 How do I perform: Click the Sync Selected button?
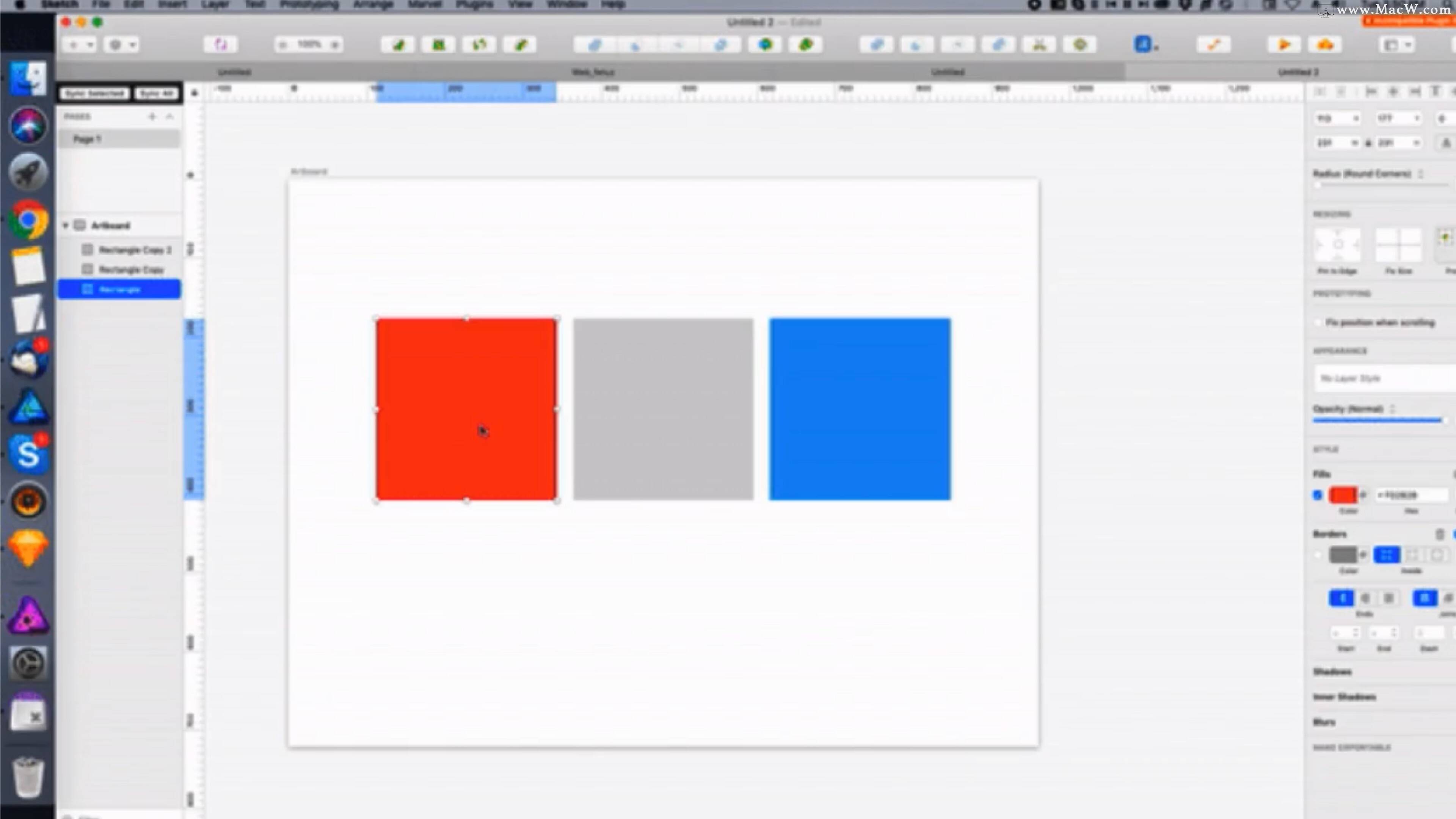click(94, 93)
